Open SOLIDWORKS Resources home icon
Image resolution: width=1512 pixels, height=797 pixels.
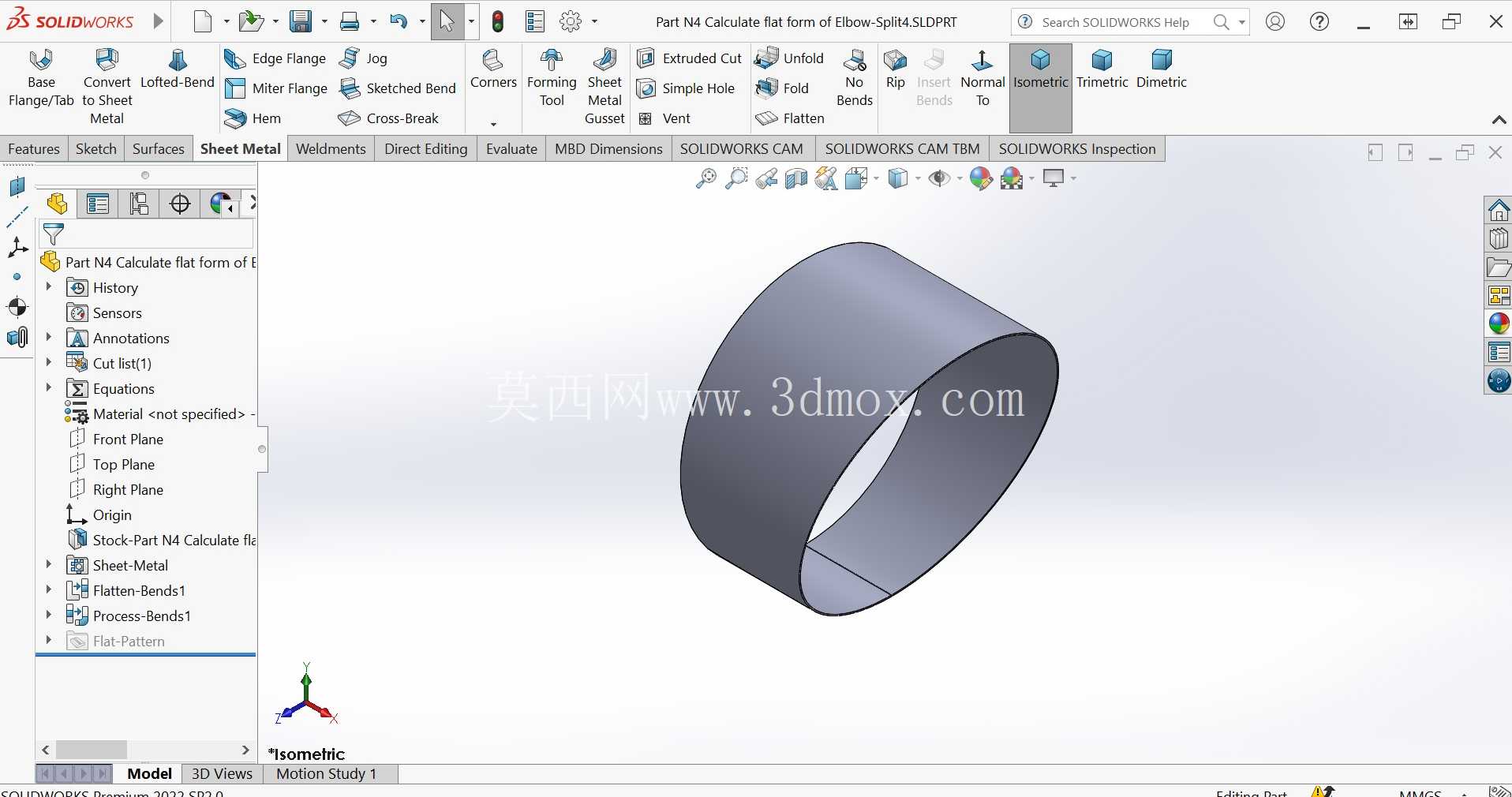pyautogui.click(x=1498, y=211)
